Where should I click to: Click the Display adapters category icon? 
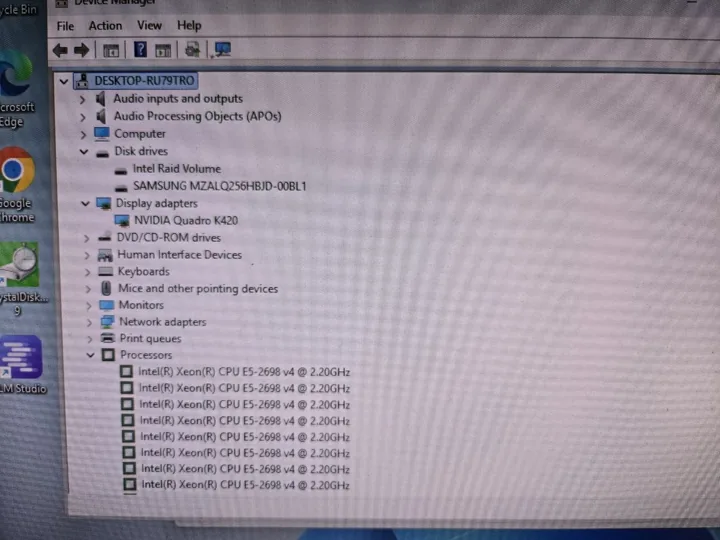[x=104, y=203]
